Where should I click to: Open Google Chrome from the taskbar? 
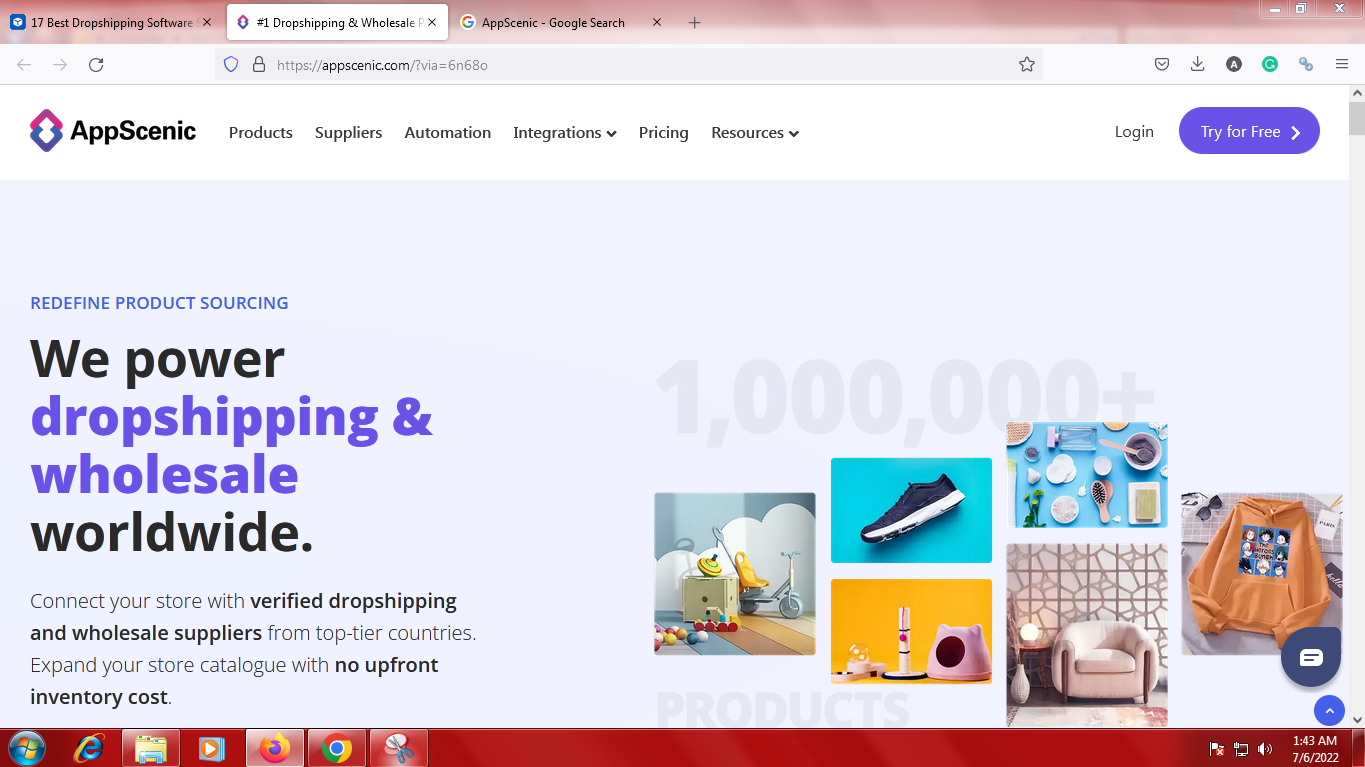pyautogui.click(x=337, y=748)
